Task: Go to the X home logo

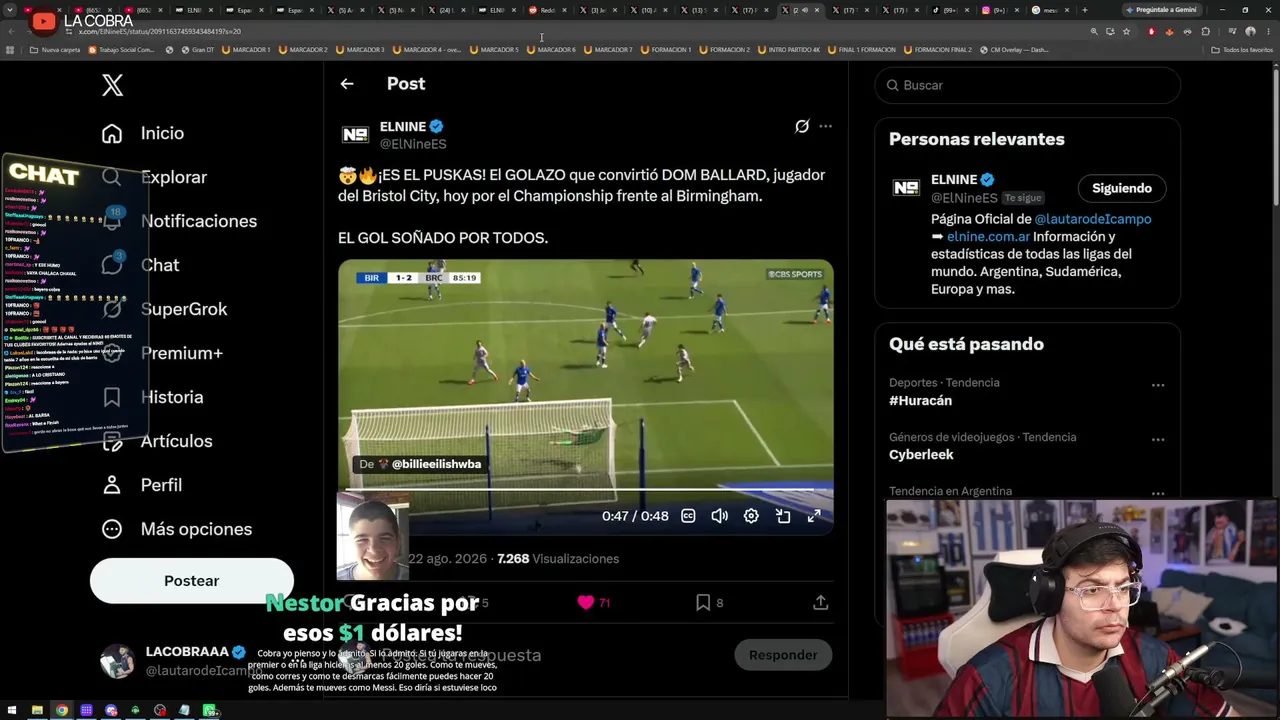Action: pyautogui.click(x=113, y=85)
